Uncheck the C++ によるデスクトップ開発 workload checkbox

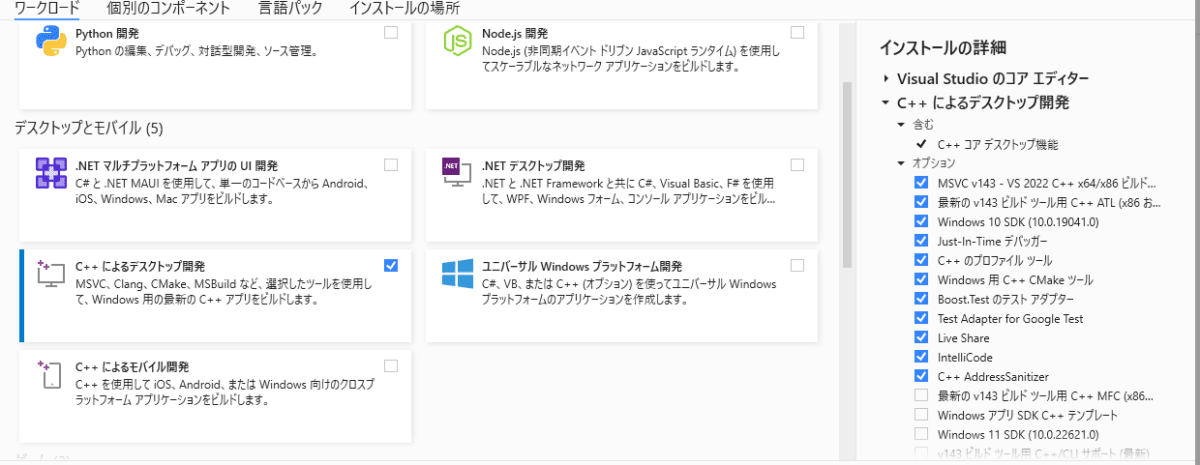pos(391,265)
